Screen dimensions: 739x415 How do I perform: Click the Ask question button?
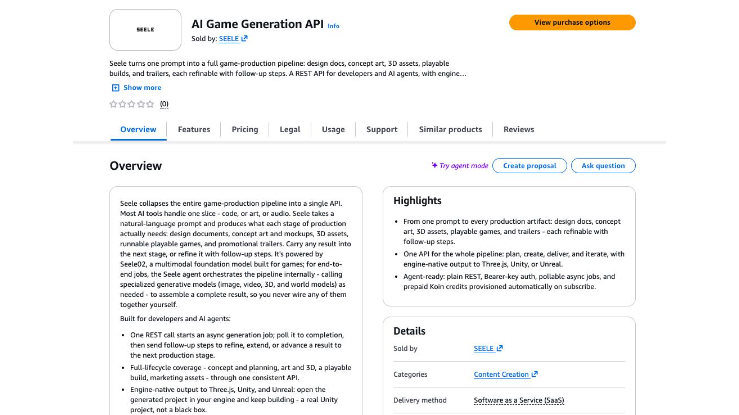[x=603, y=166]
